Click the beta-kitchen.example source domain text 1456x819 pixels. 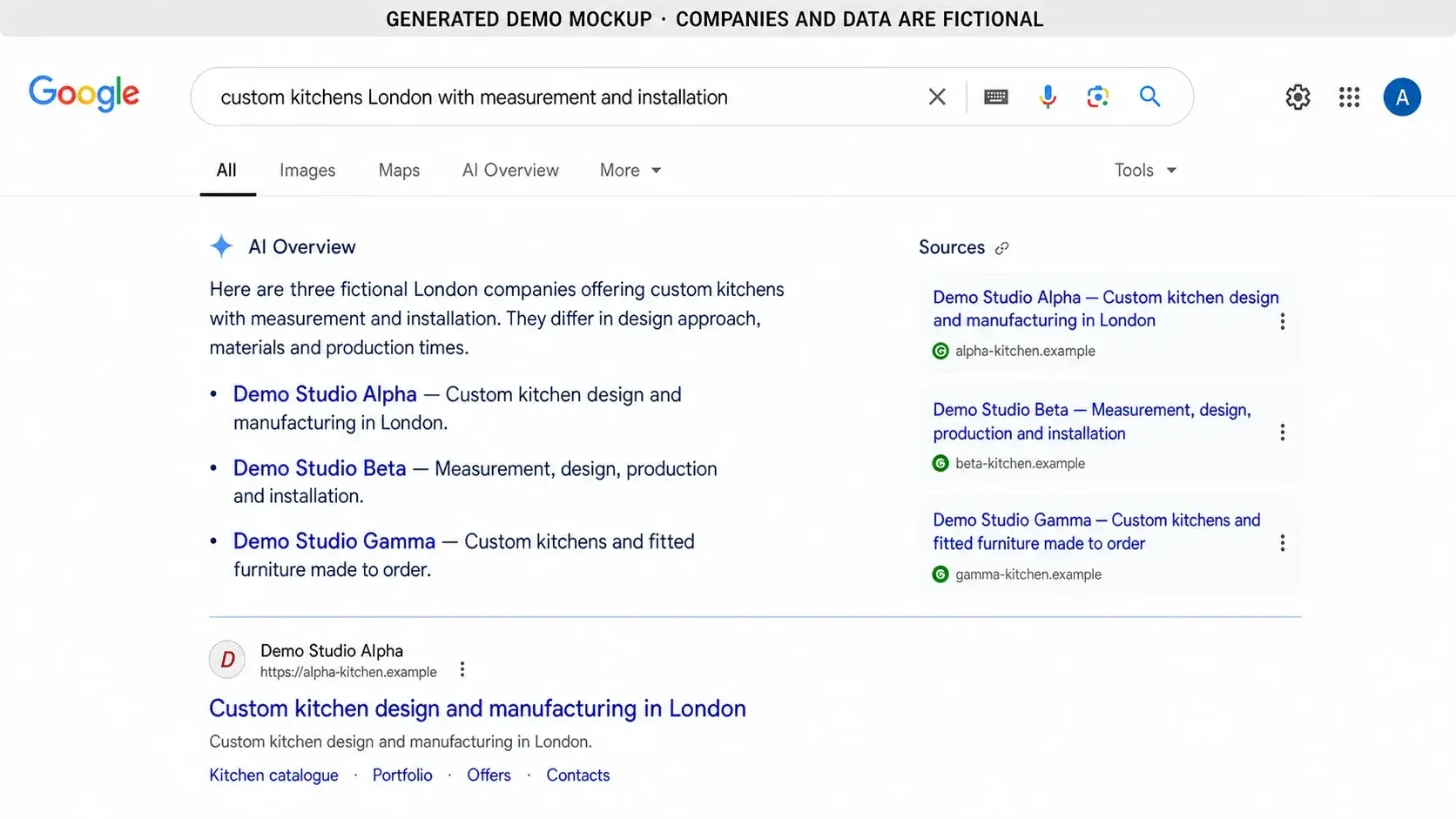[1020, 463]
